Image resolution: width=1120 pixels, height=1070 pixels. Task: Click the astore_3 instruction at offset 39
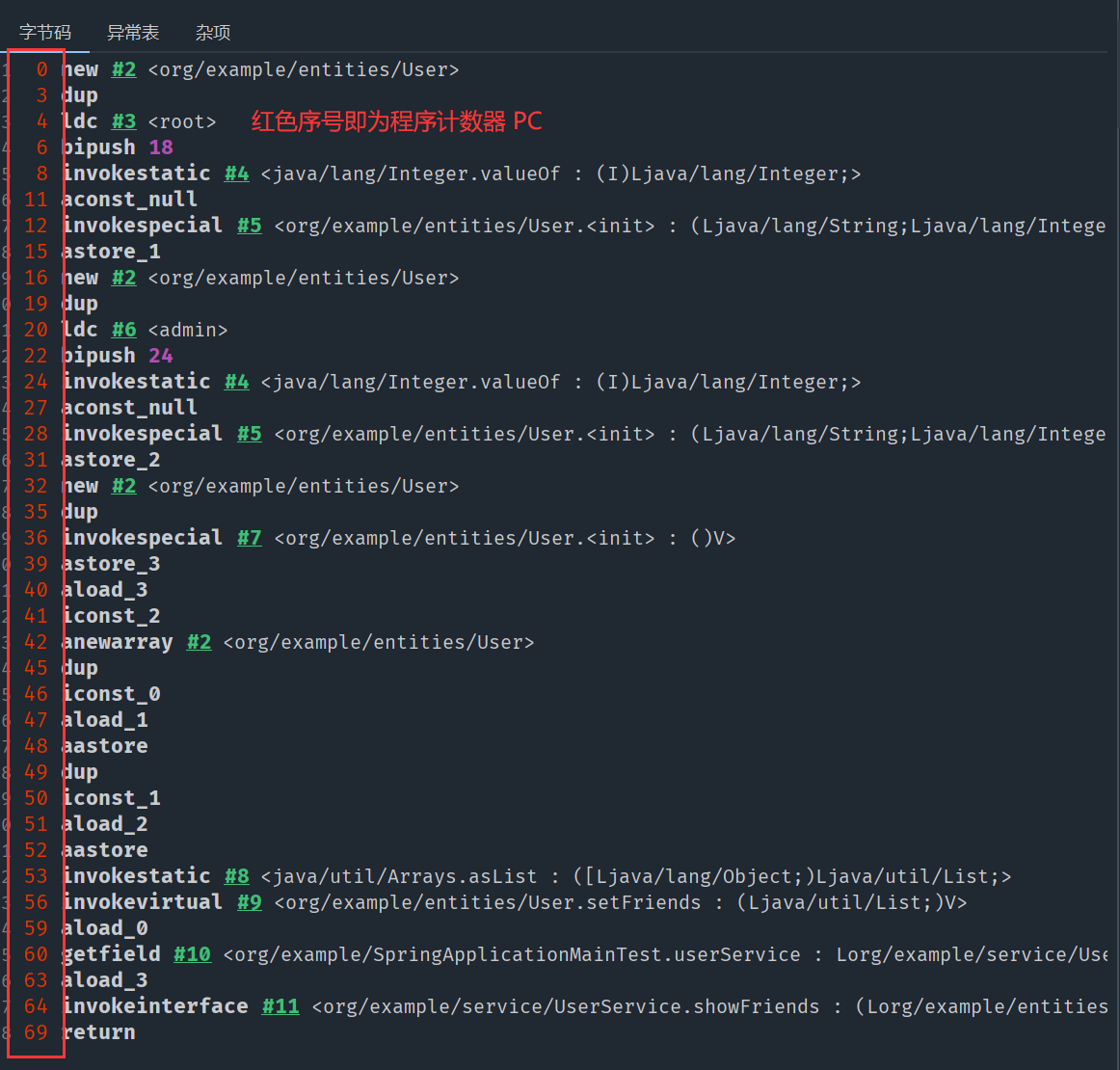tap(111, 564)
